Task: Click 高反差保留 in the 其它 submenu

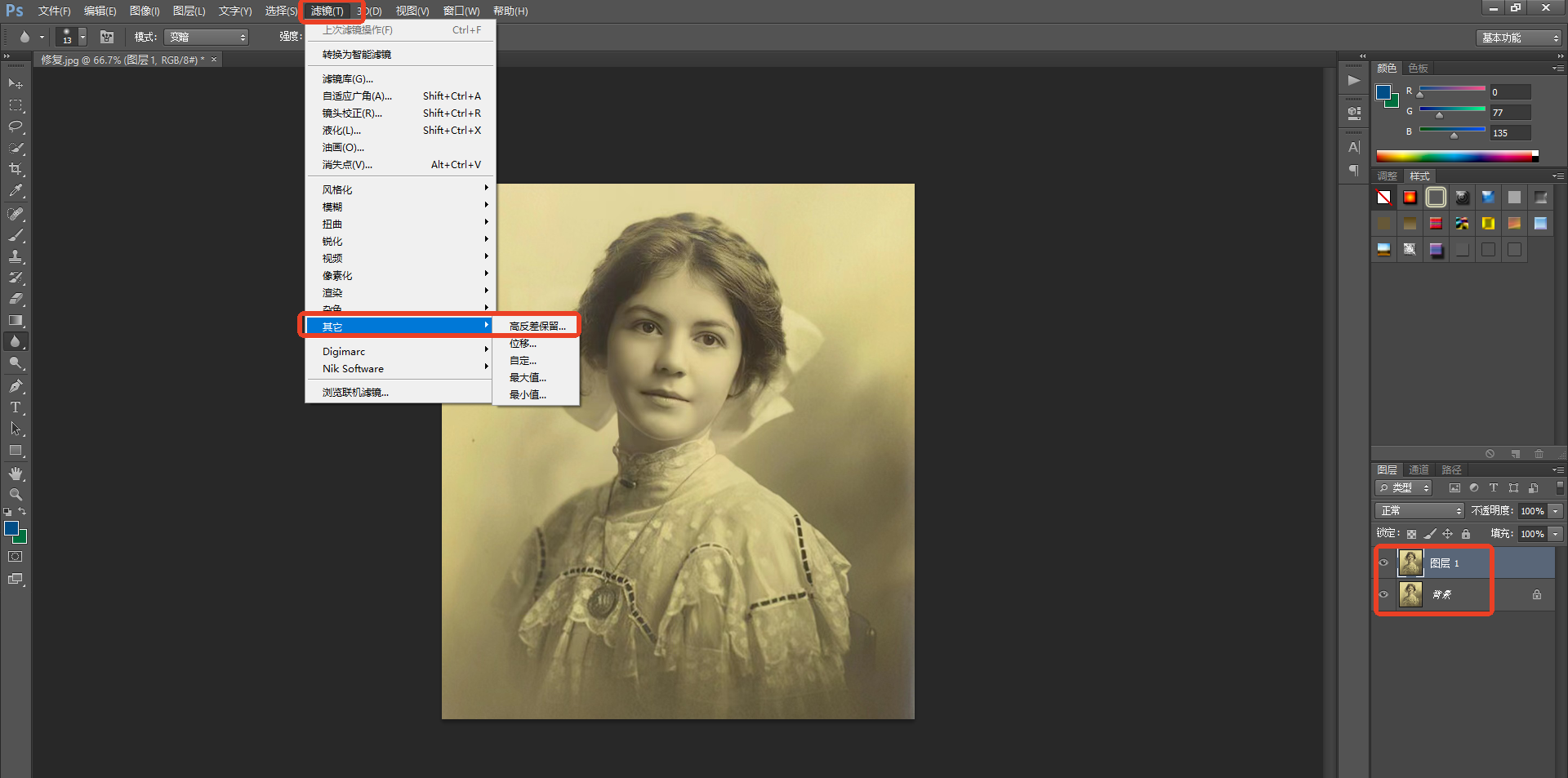Action: coord(537,327)
